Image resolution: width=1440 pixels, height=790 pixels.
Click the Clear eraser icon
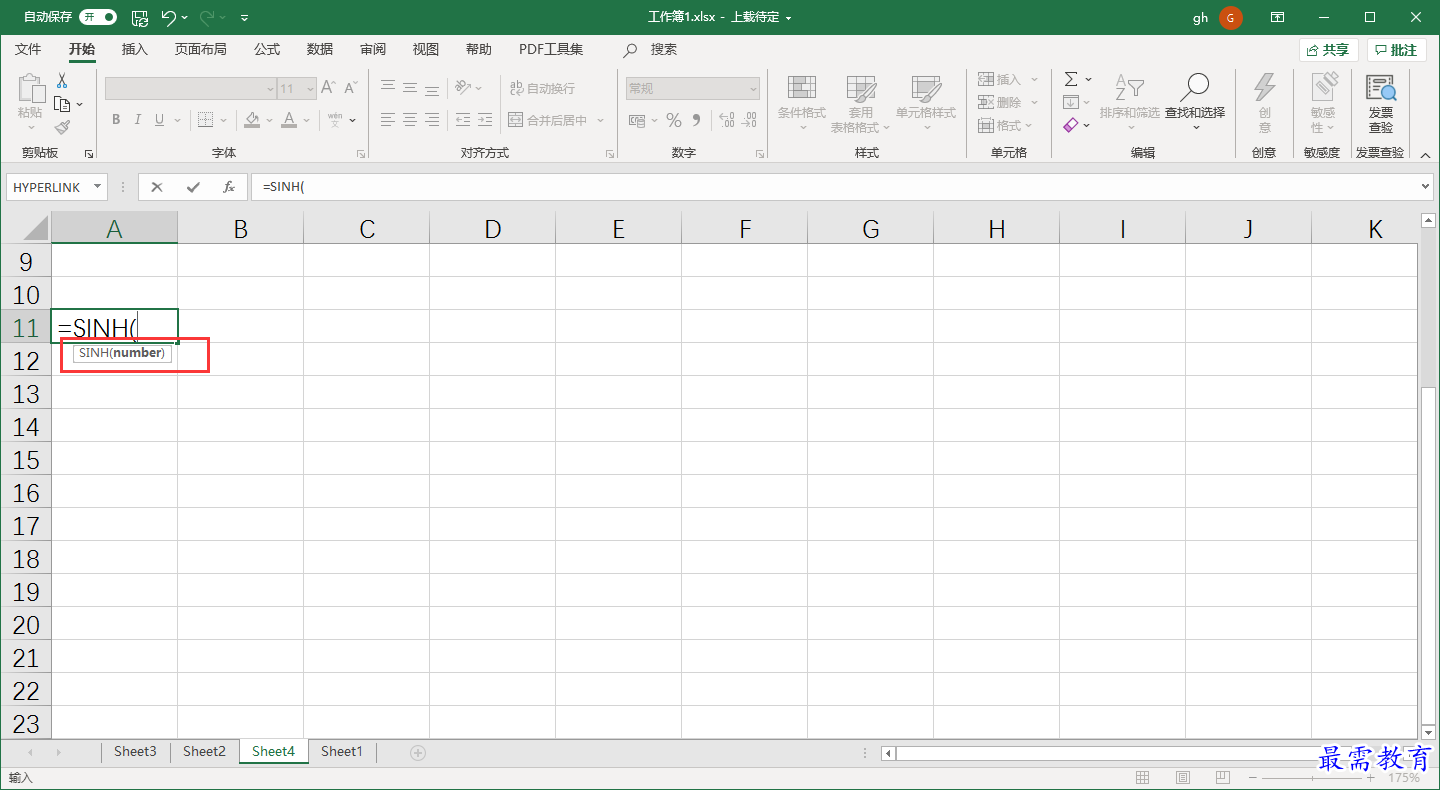coord(1071,125)
